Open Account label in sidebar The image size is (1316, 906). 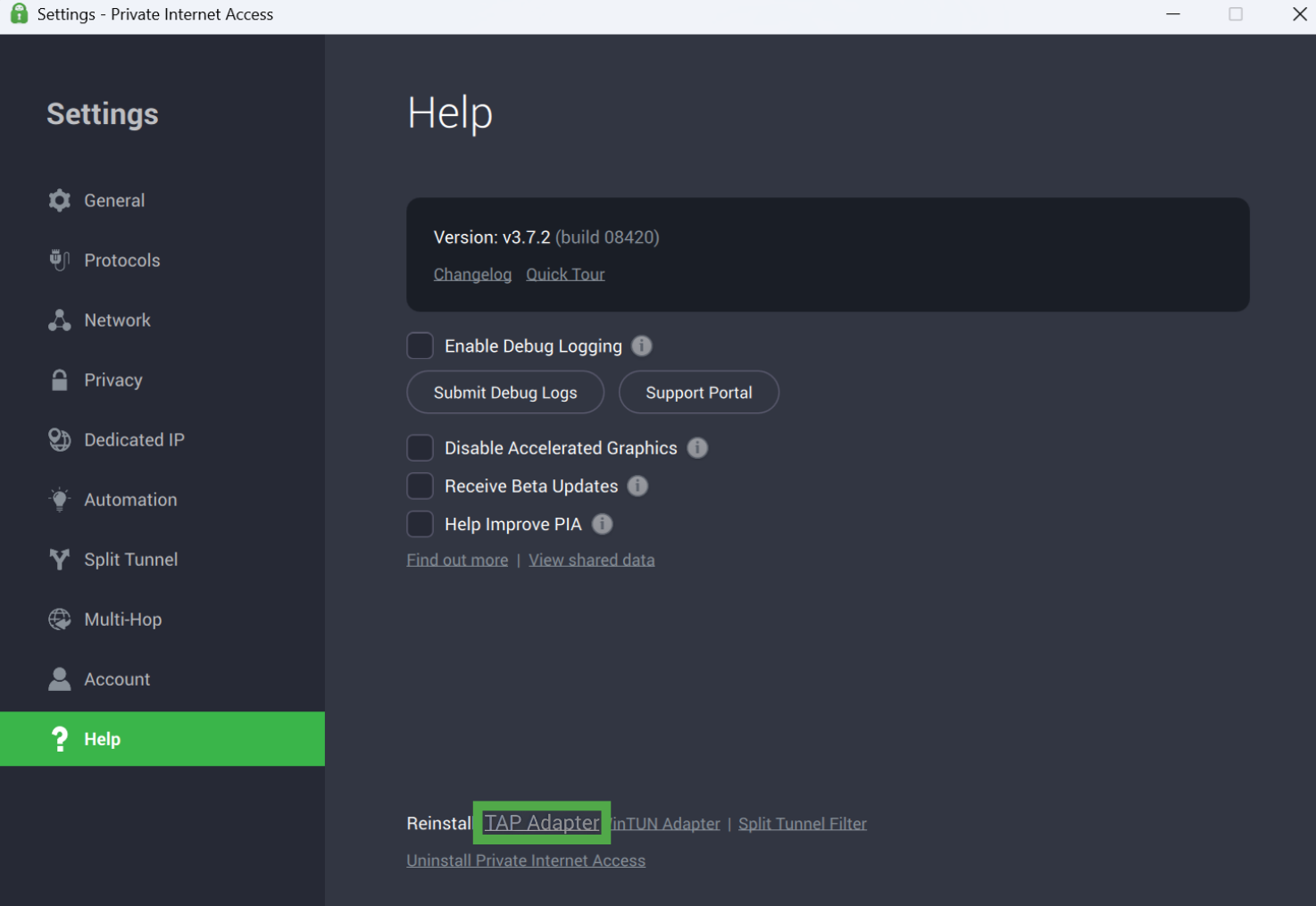117,679
